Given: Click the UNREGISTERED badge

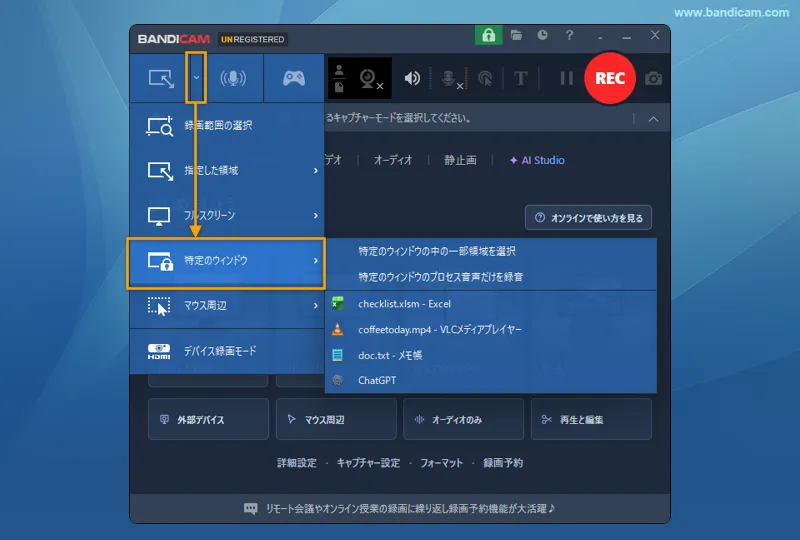Looking at the screenshot, I should (x=253, y=39).
